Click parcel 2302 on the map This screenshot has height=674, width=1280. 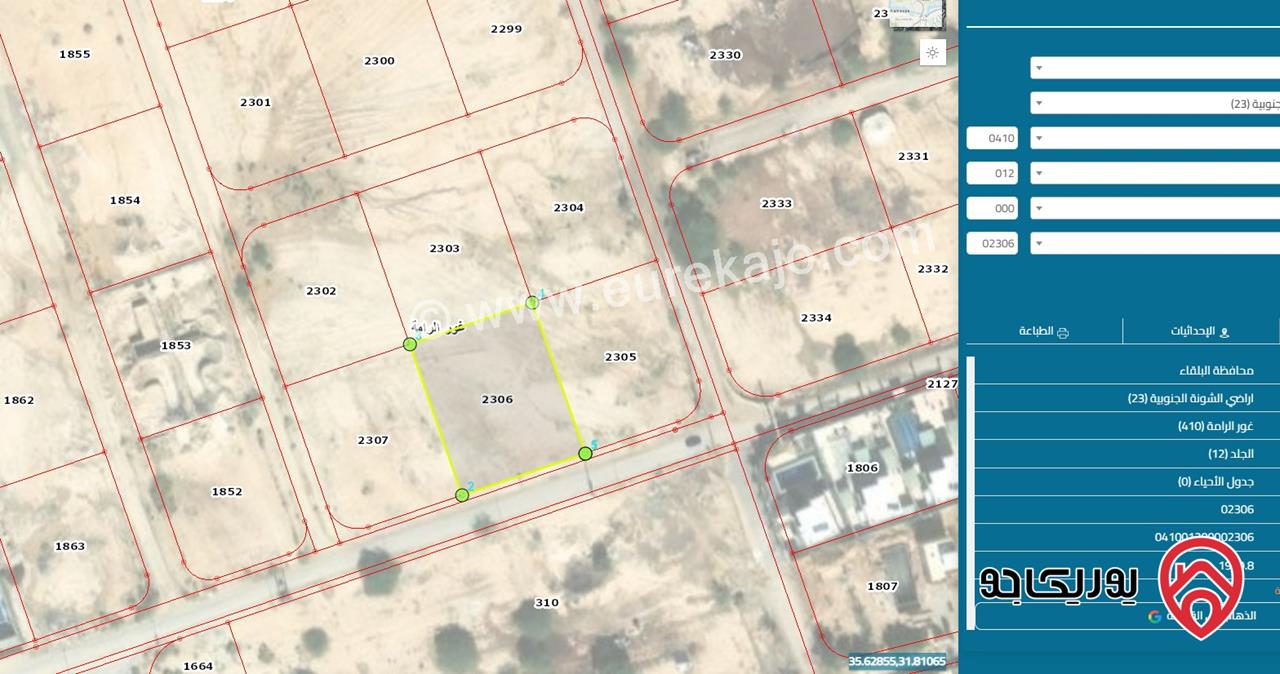[321, 291]
